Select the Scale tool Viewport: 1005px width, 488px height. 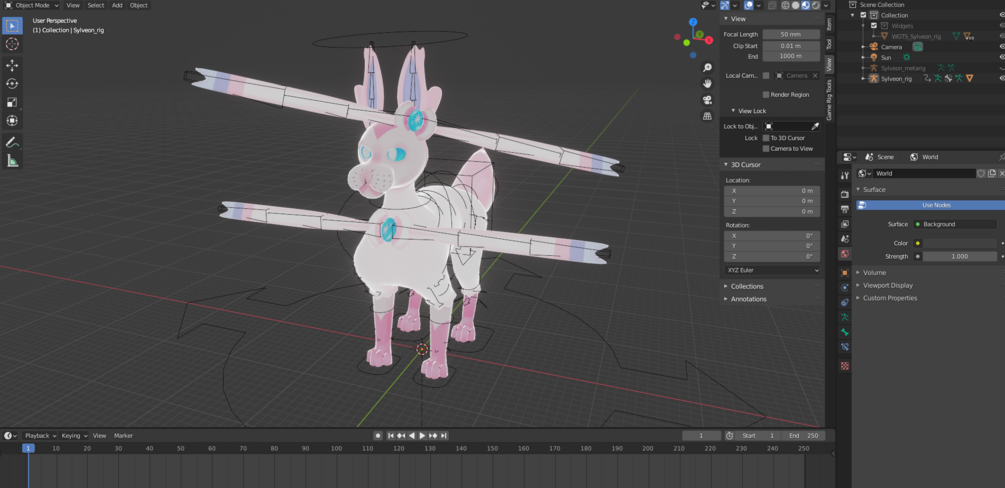click(12, 102)
